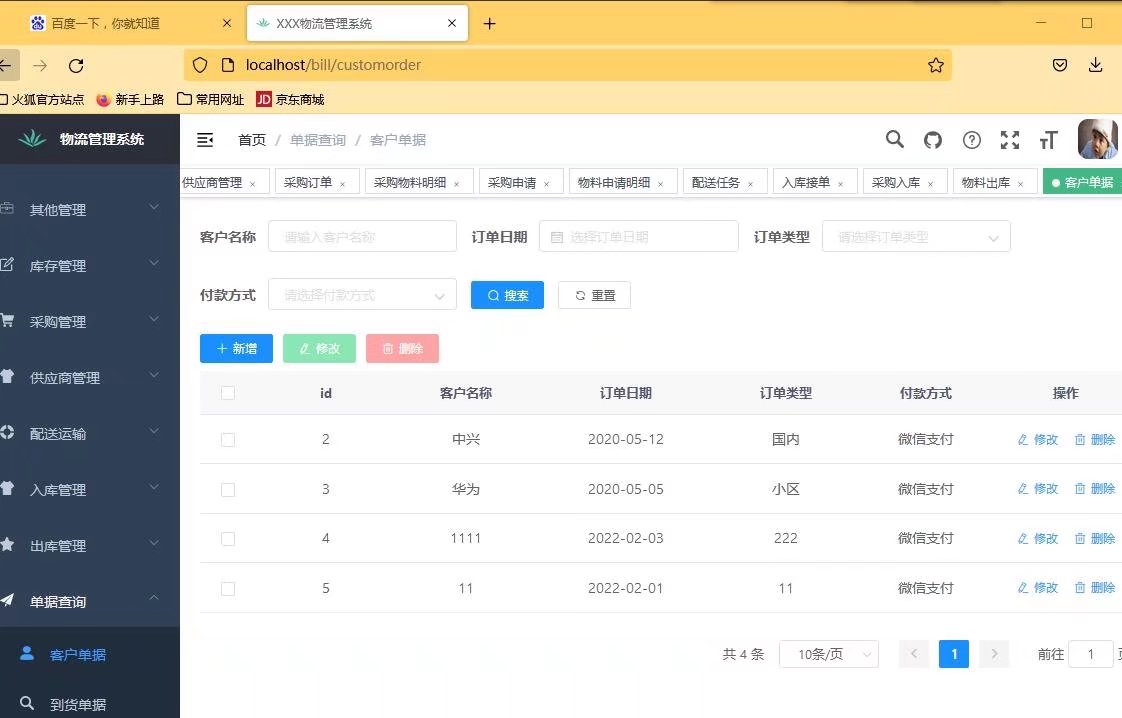Image resolution: width=1122 pixels, height=718 pixels.
Task: Open the GitHub icon link
Action: tap(932, 140)
